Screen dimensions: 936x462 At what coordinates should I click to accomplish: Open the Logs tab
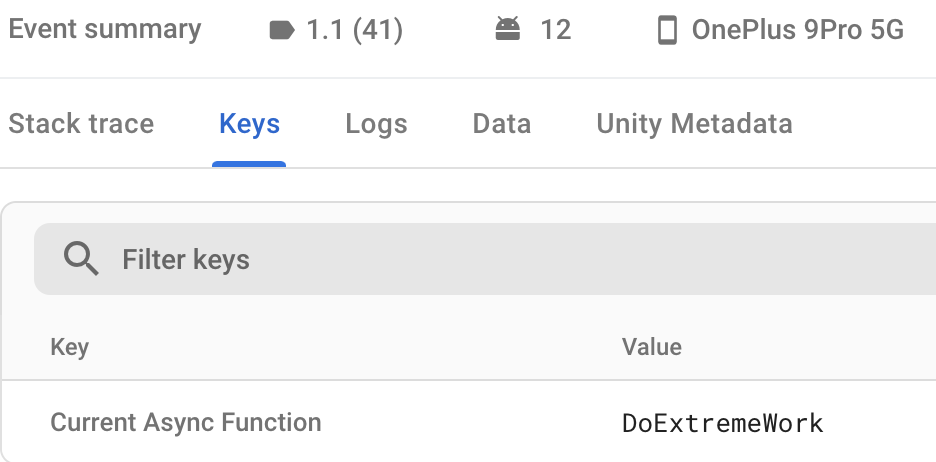tap(376, 124)
